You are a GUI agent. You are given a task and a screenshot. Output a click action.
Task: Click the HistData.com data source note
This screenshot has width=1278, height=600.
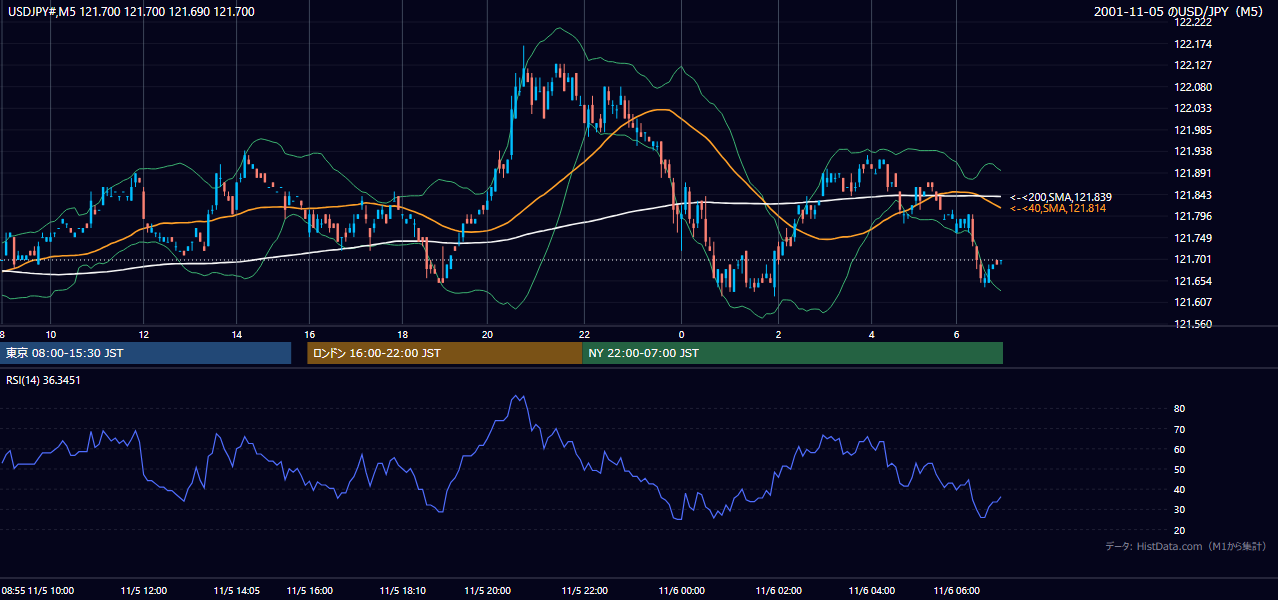(x=1186, y=546)
